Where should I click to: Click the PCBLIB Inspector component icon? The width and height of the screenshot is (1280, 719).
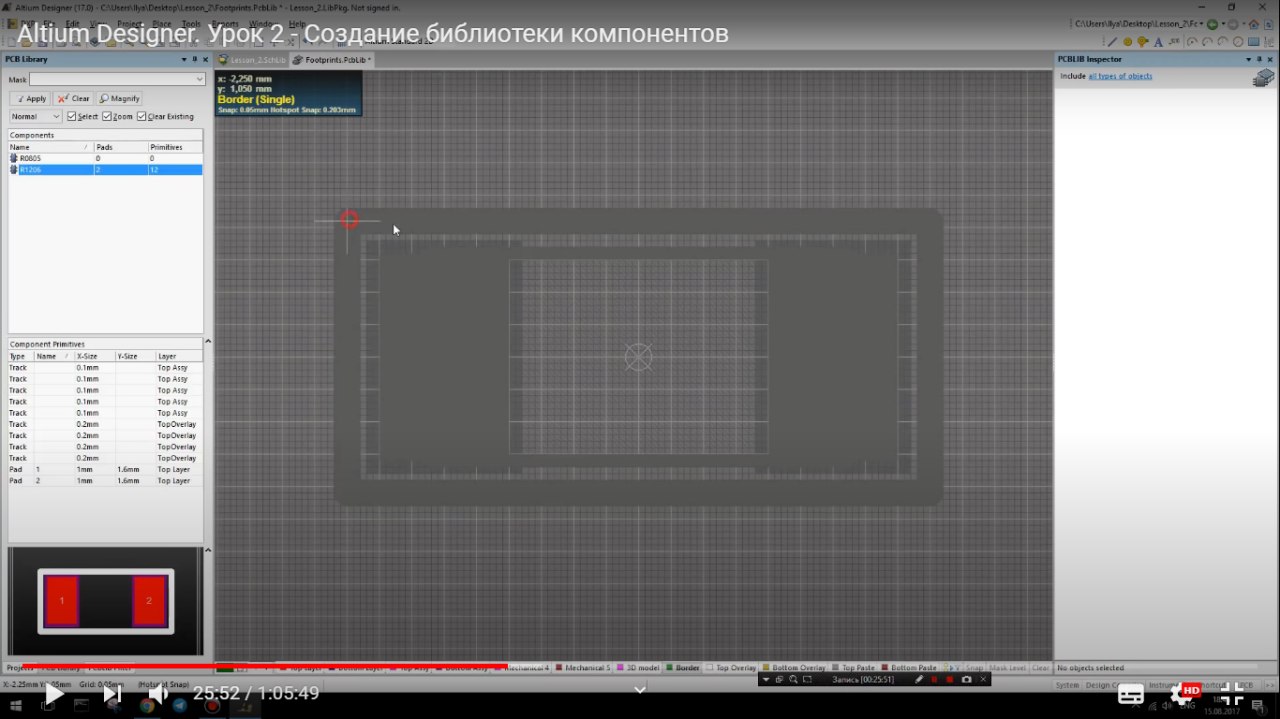coord(1265,78)
